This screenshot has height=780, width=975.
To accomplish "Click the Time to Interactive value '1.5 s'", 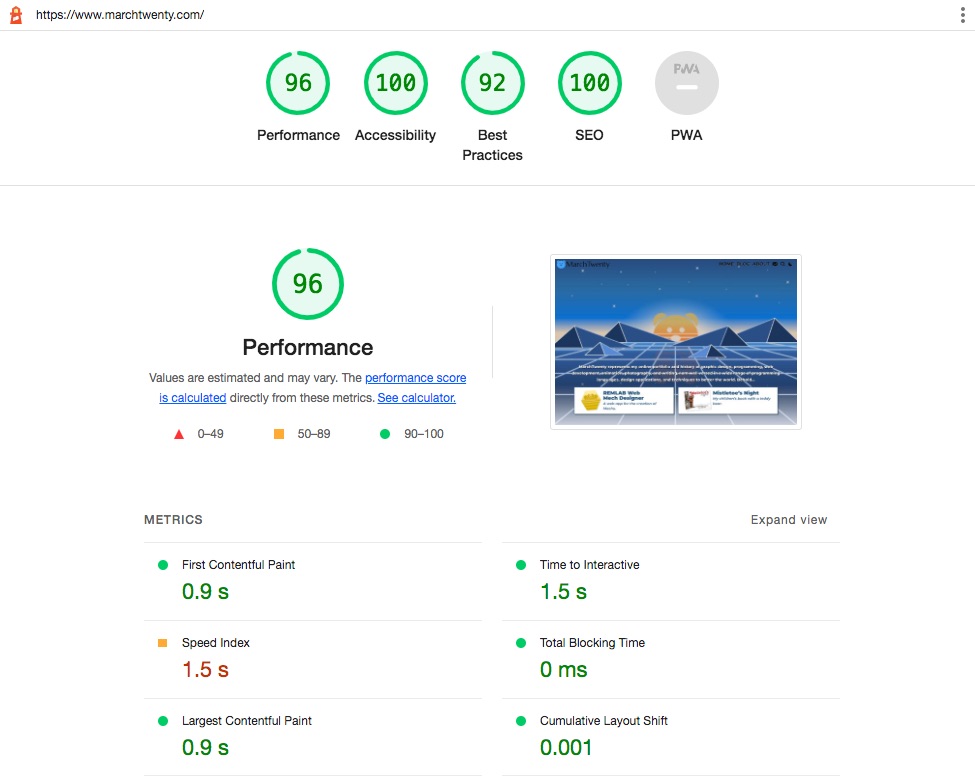I will pyautogui.click(x=563, y=592).
